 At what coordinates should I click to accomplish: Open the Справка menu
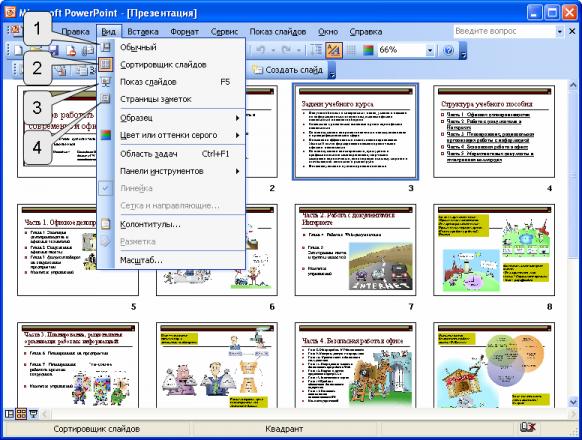coord(366,32)
